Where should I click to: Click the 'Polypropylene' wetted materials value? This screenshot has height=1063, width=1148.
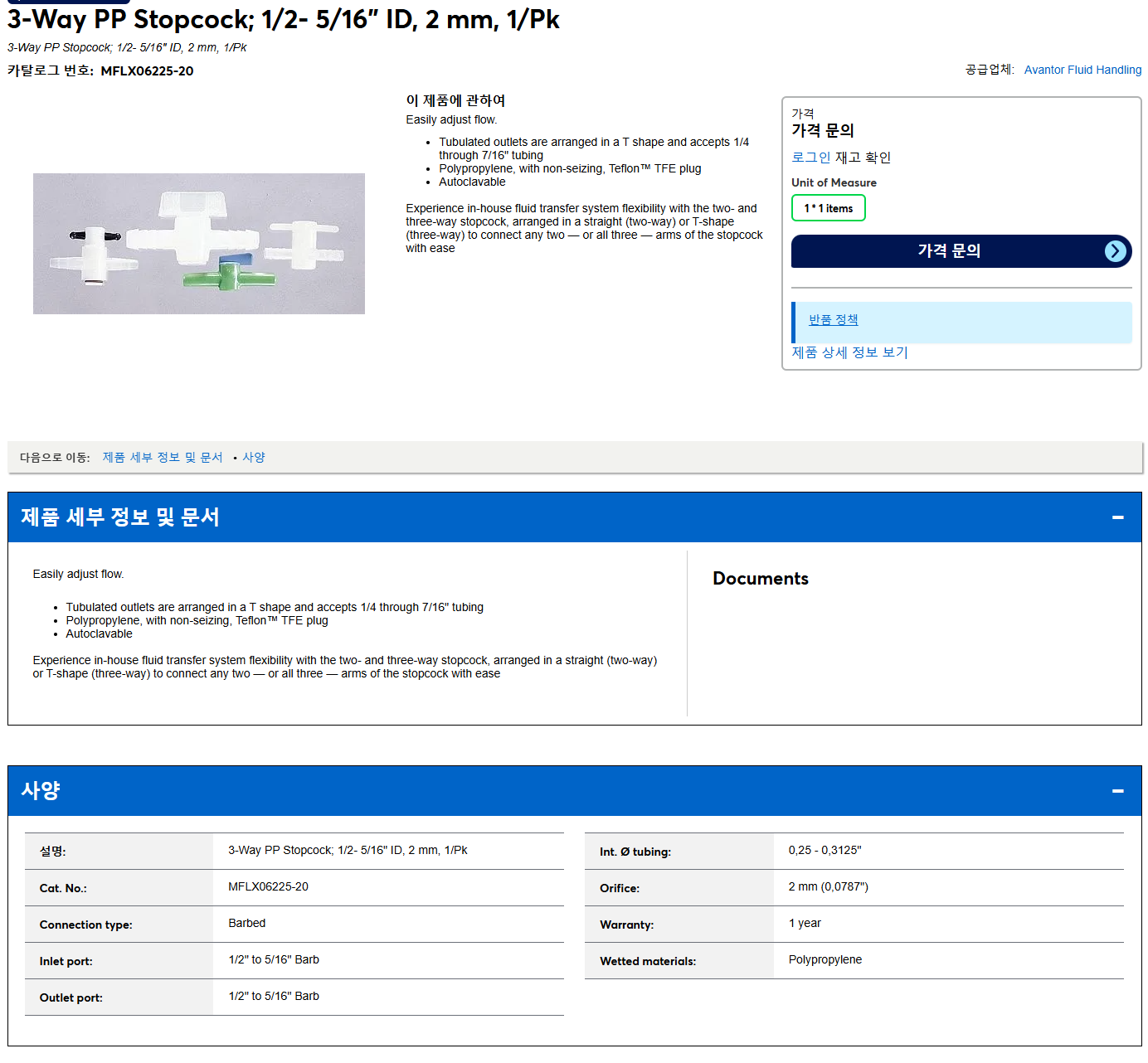coord(825,960)
